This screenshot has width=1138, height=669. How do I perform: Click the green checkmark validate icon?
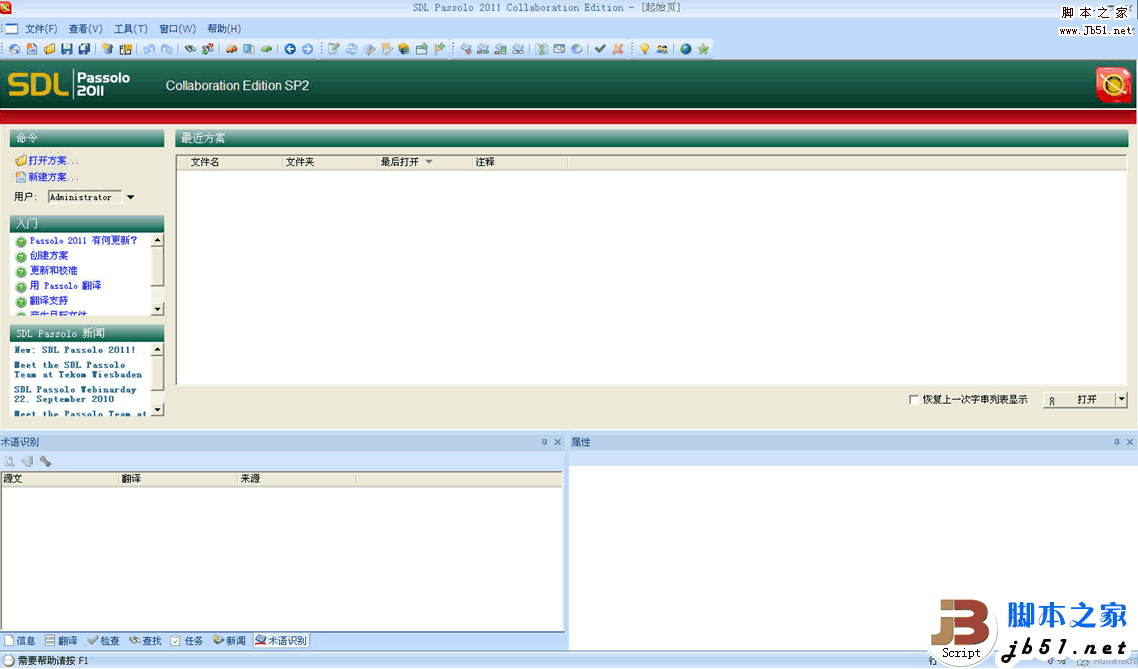(x=600, y=49)
